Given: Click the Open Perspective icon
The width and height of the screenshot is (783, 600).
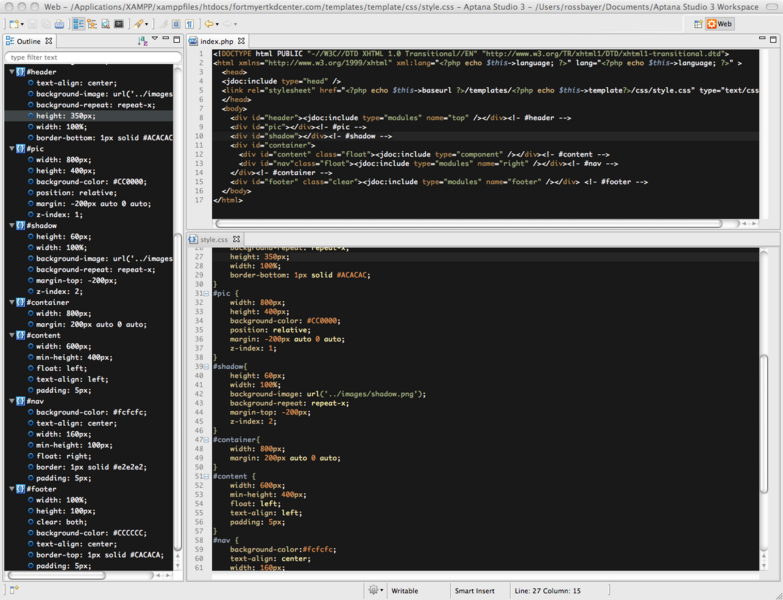Looking at the screenshot, I should coord(698,24).
